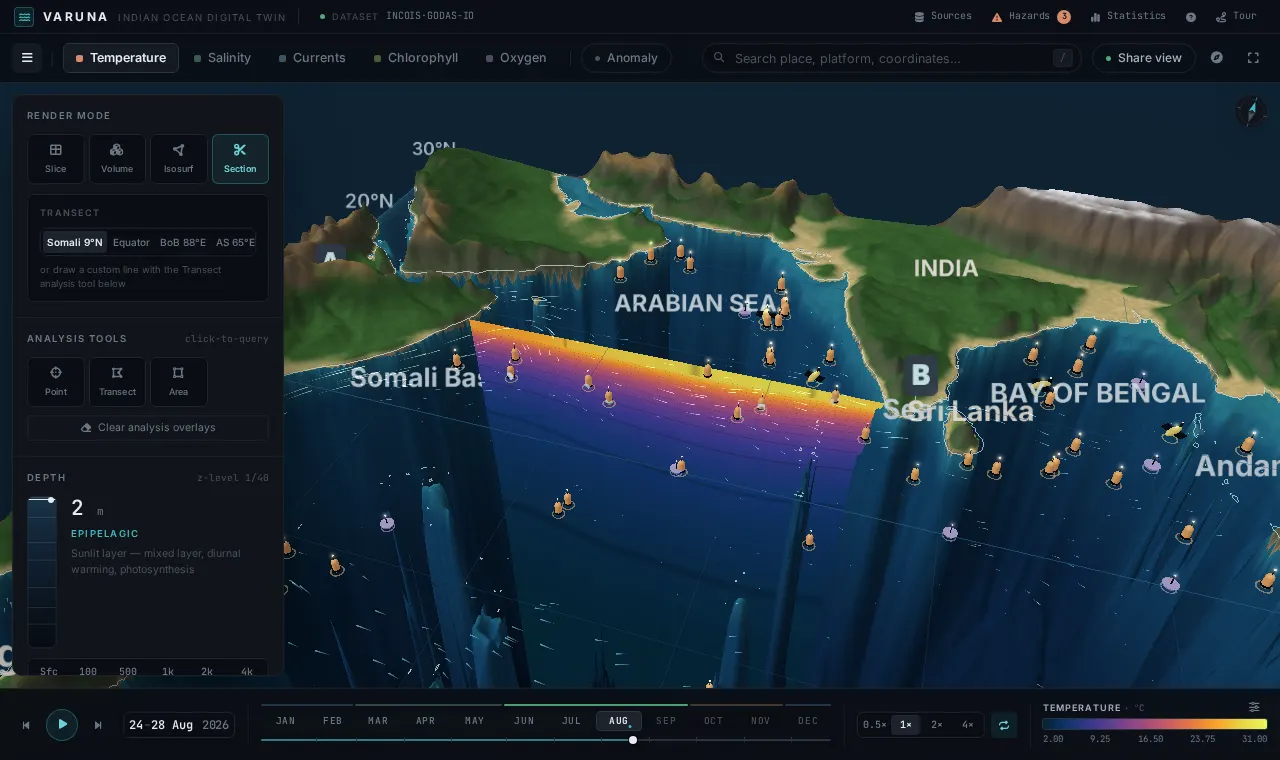1280x760 pixels.
Task: Open the Sources panel
Action: point(943,17)
